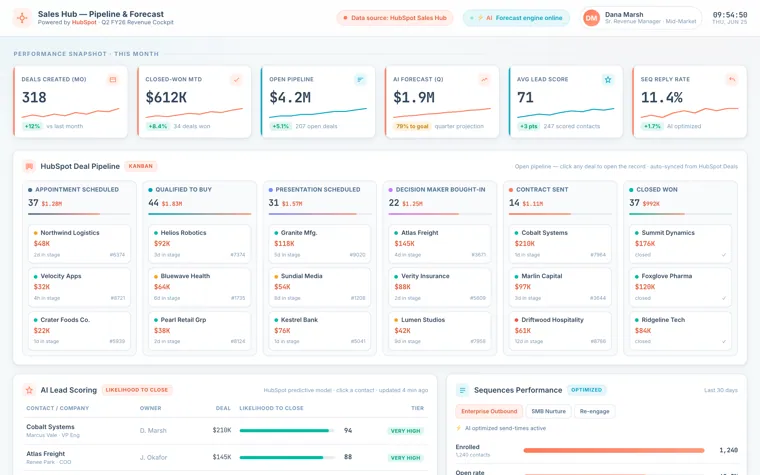Click the Decision Maker Bought-In column header
The width and height of the screenshot is (760, 475).
[440, 190]
